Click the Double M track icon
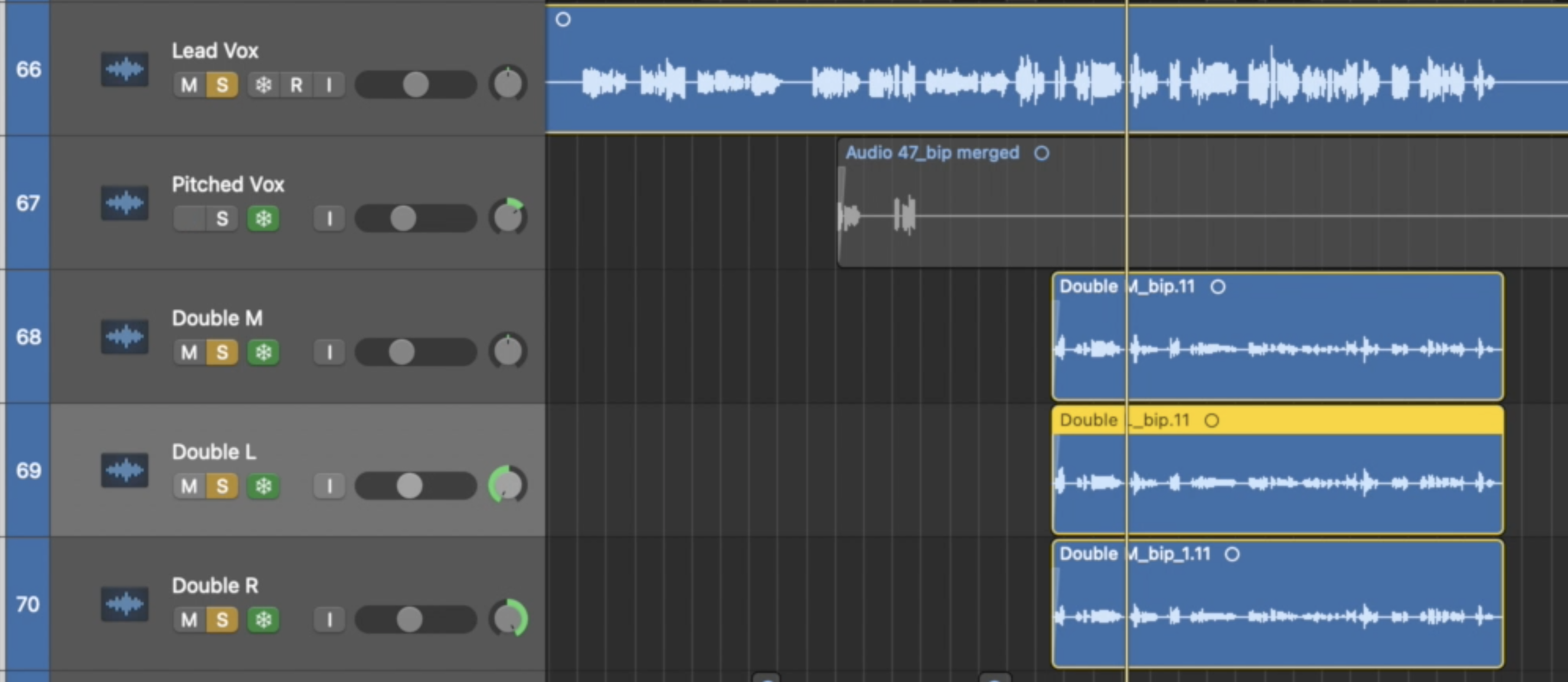 (x=124, y=336)
